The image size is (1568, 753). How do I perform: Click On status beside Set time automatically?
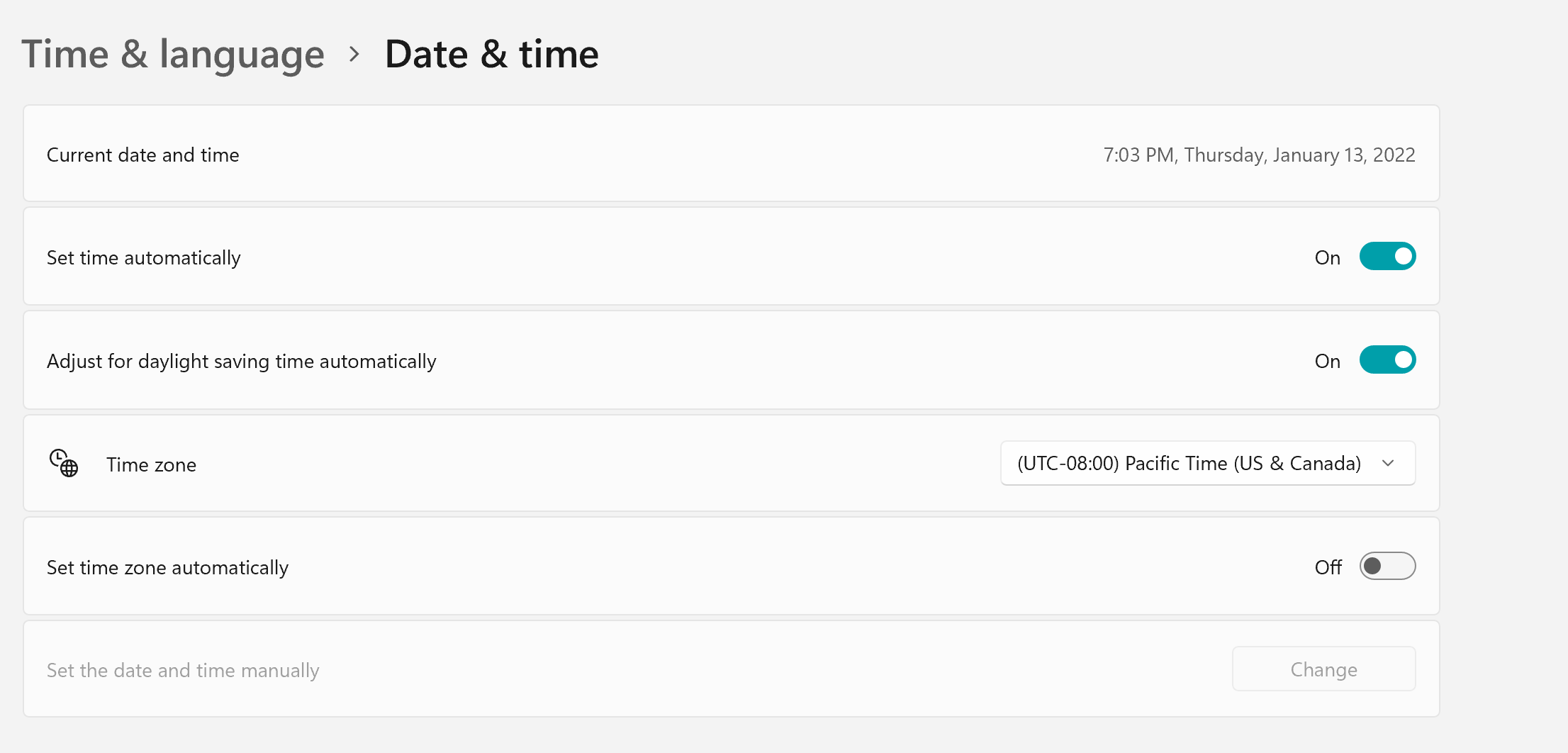click(x=1328, y=257)
